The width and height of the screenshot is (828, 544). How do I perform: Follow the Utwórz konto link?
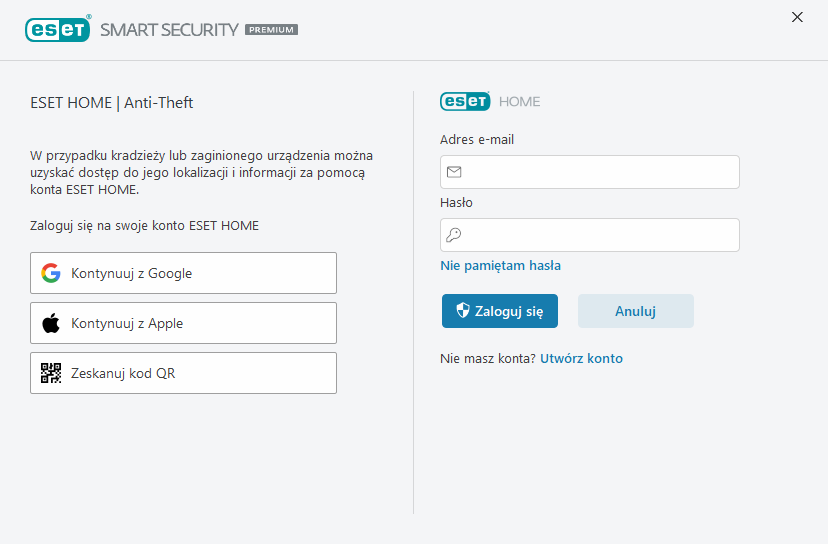581,358
